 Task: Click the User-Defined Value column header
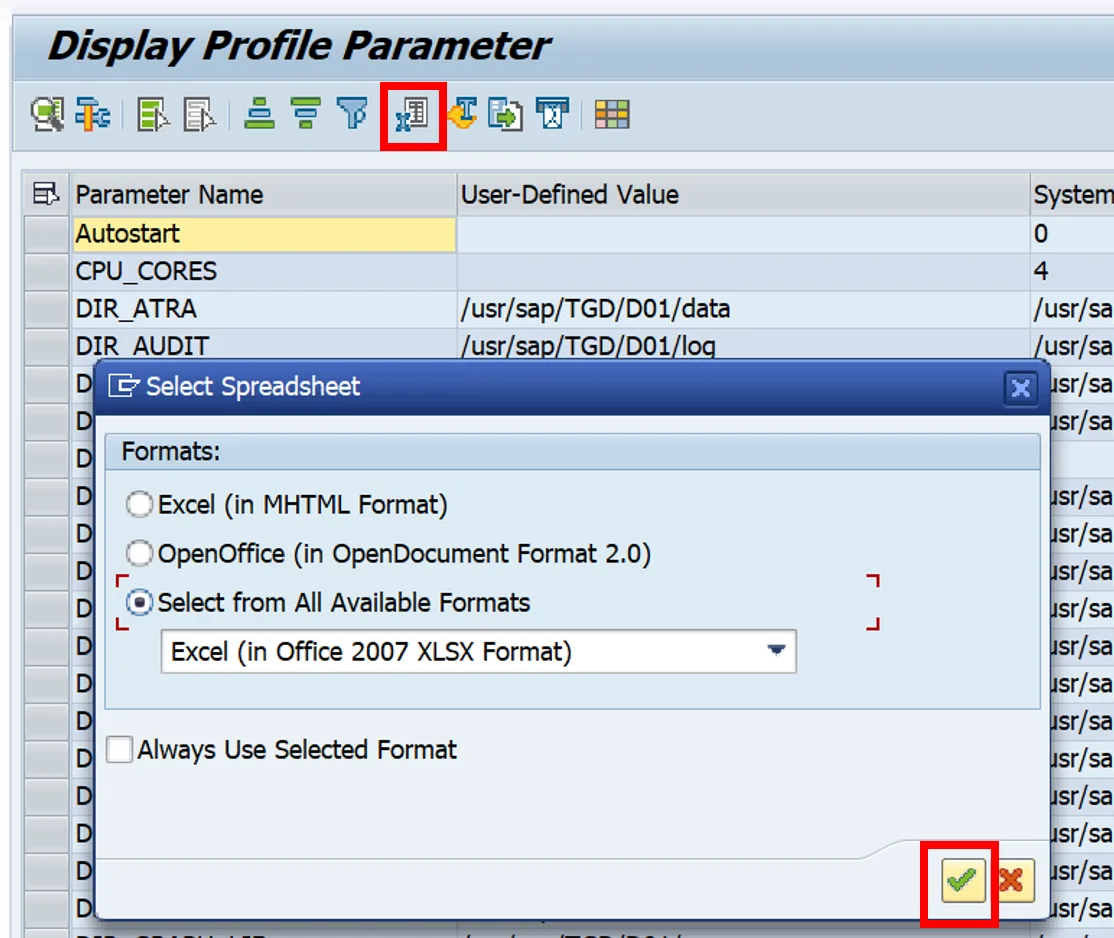743,194
